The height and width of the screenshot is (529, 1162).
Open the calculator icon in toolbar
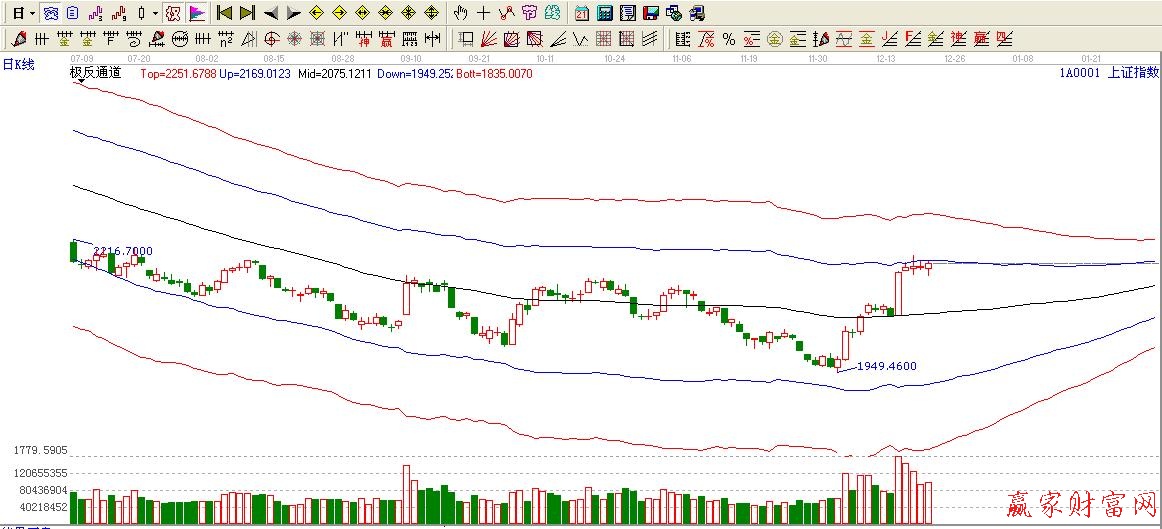coord(605,13)
